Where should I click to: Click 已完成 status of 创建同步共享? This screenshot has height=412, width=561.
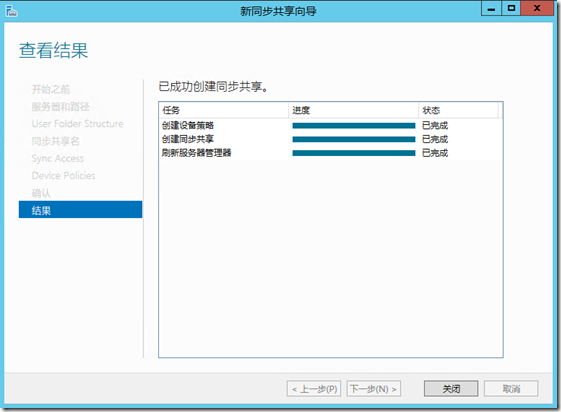435,139
